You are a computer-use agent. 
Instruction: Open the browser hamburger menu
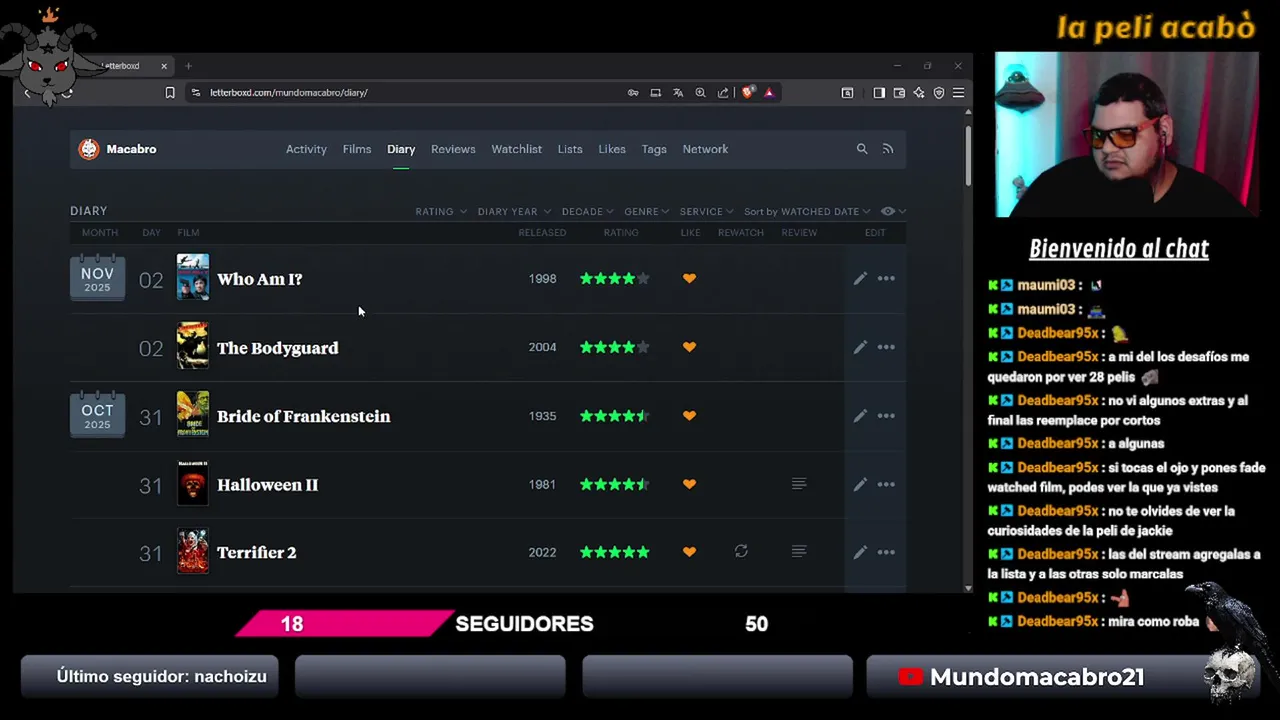tap(958, 92)
